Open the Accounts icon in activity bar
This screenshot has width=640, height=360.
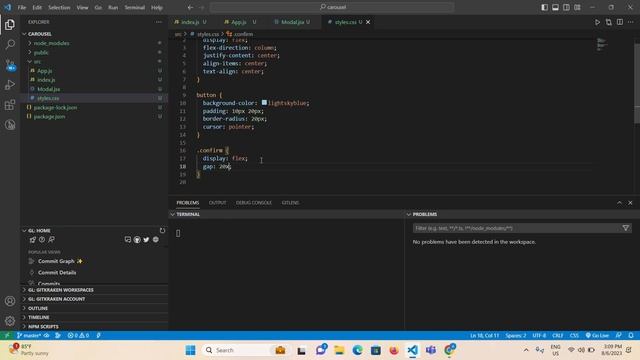tap(10, 301)
